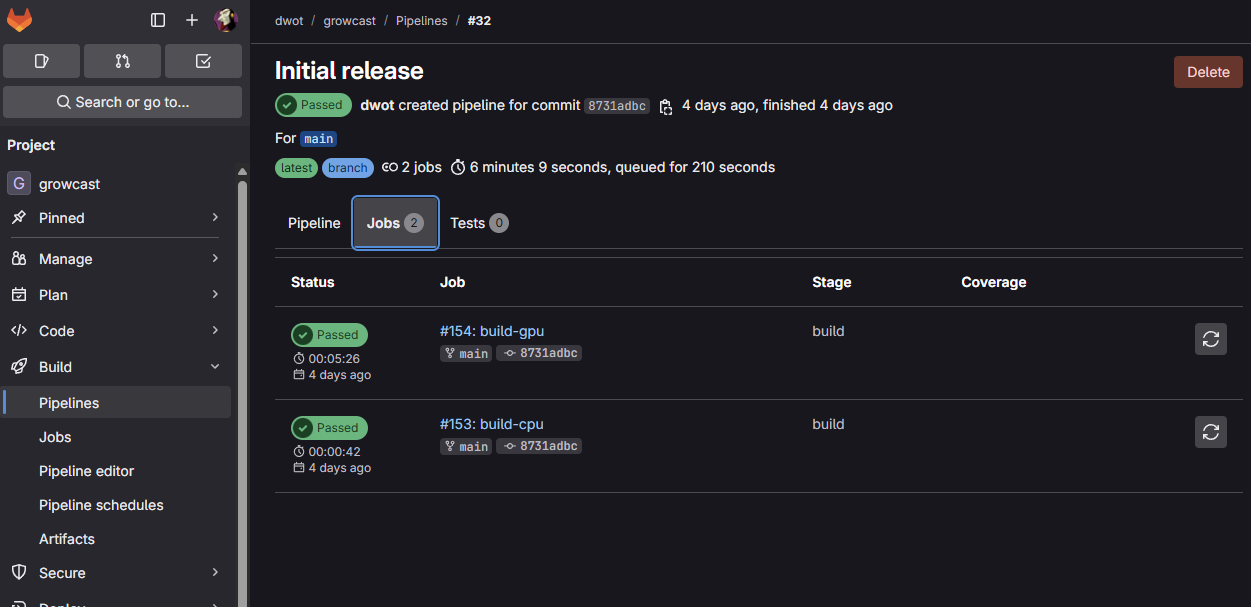Viewport: 1251px width, 607px height.
Task: Open job #154: build-gpu
Action: (x=491, y=330)
